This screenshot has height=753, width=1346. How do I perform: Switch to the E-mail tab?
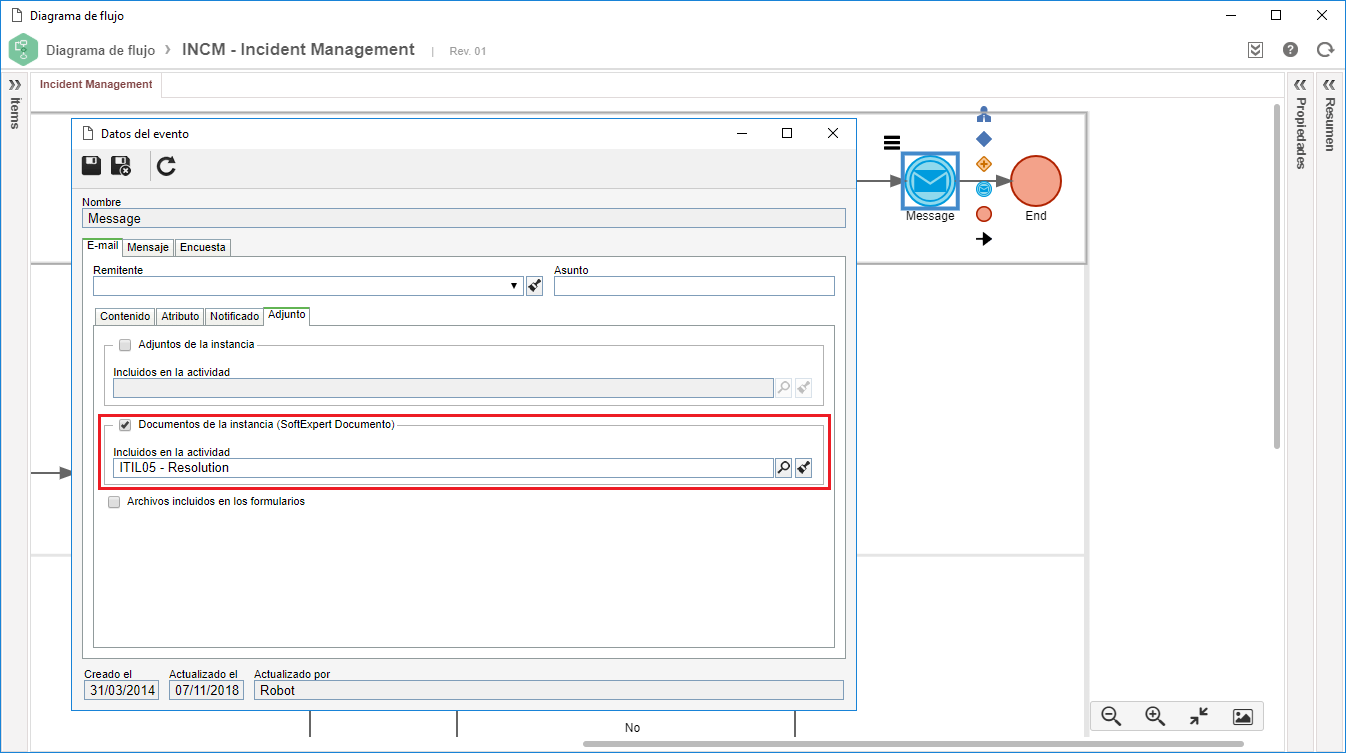[x=102, y=246]
